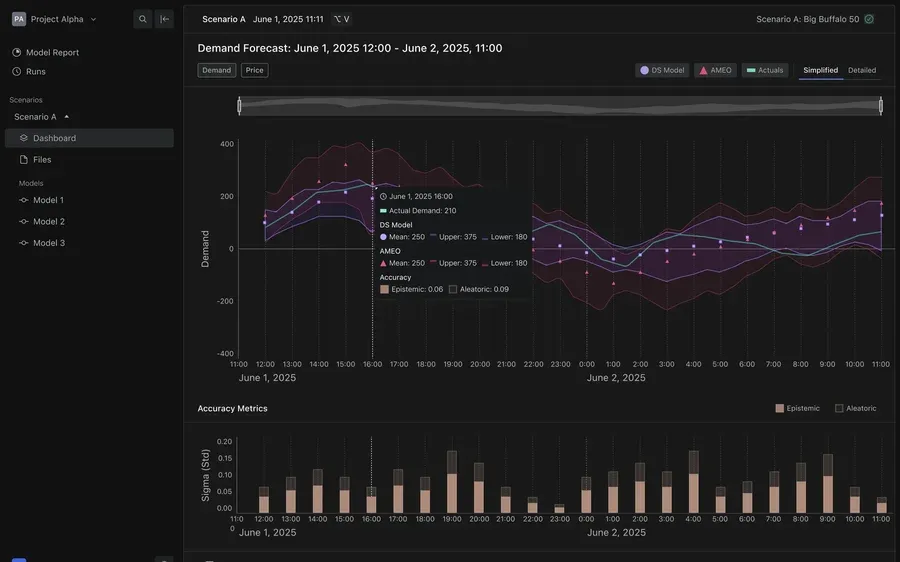Click the DS Model Mean circle in tooltip
900x562 pixels.
[x=383, y=237]
